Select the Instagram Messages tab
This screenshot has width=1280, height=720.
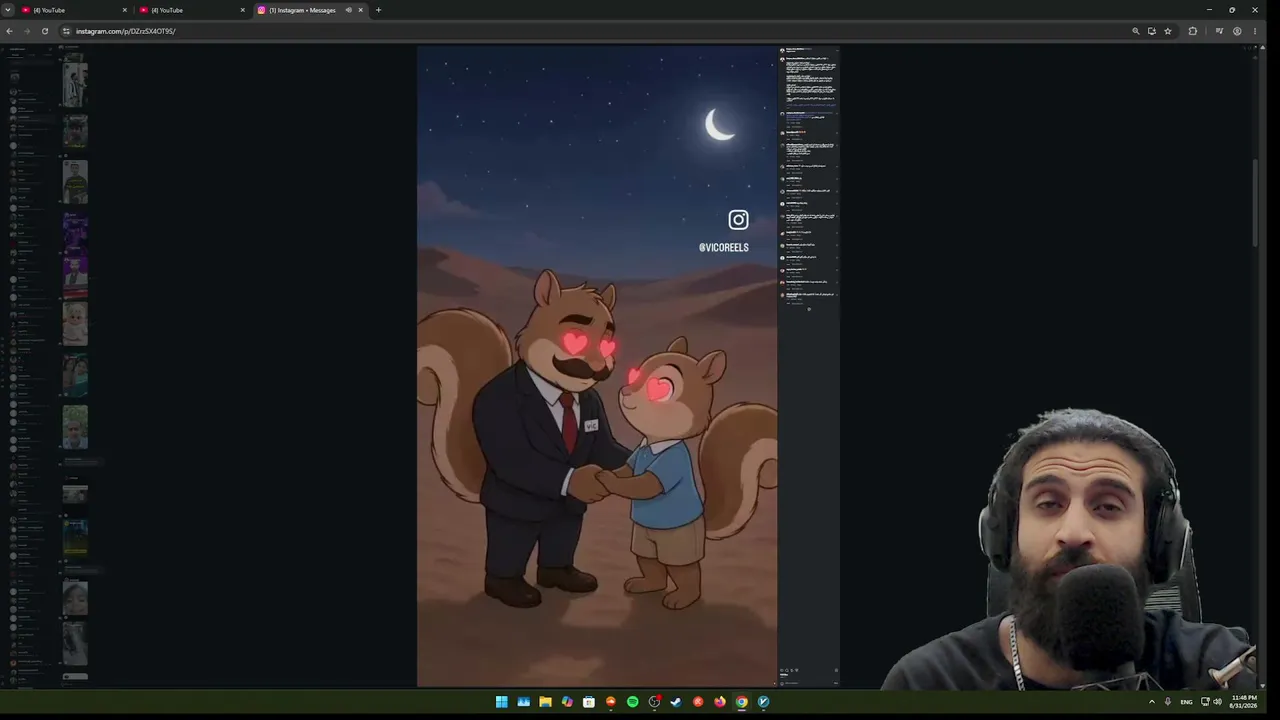(x=311, y=10)
